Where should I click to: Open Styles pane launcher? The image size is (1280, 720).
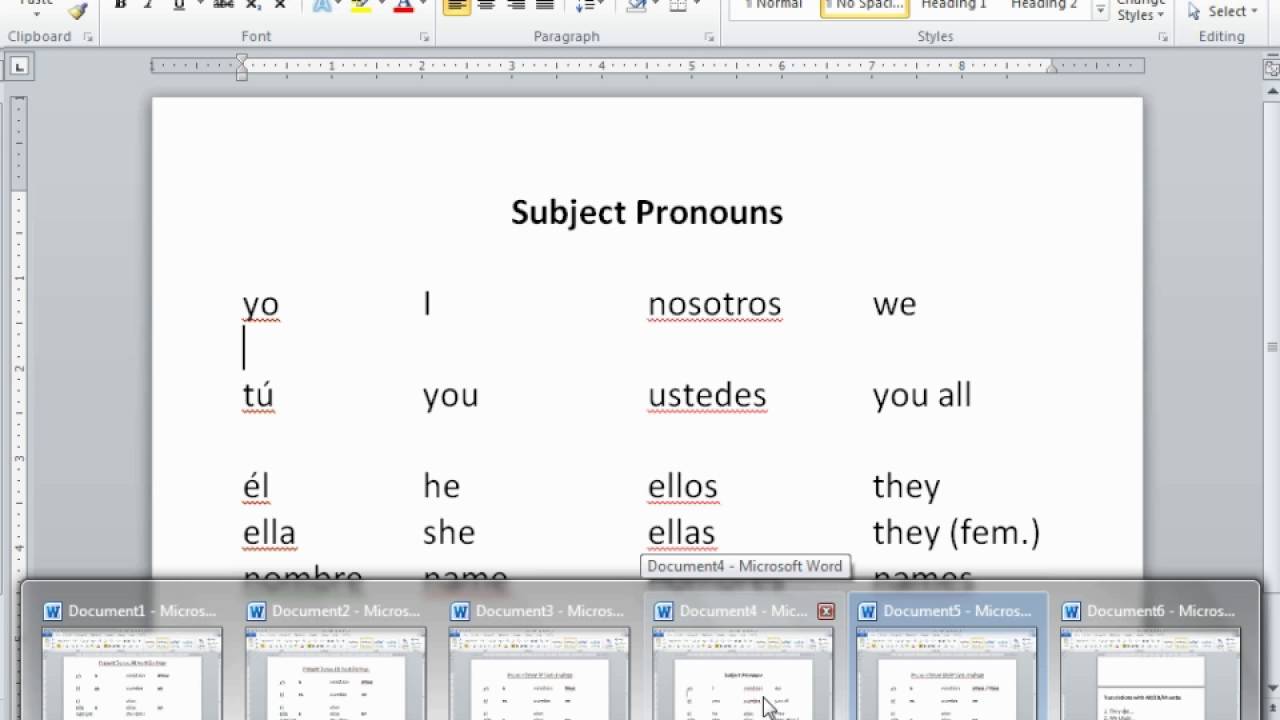(1163, 37)
